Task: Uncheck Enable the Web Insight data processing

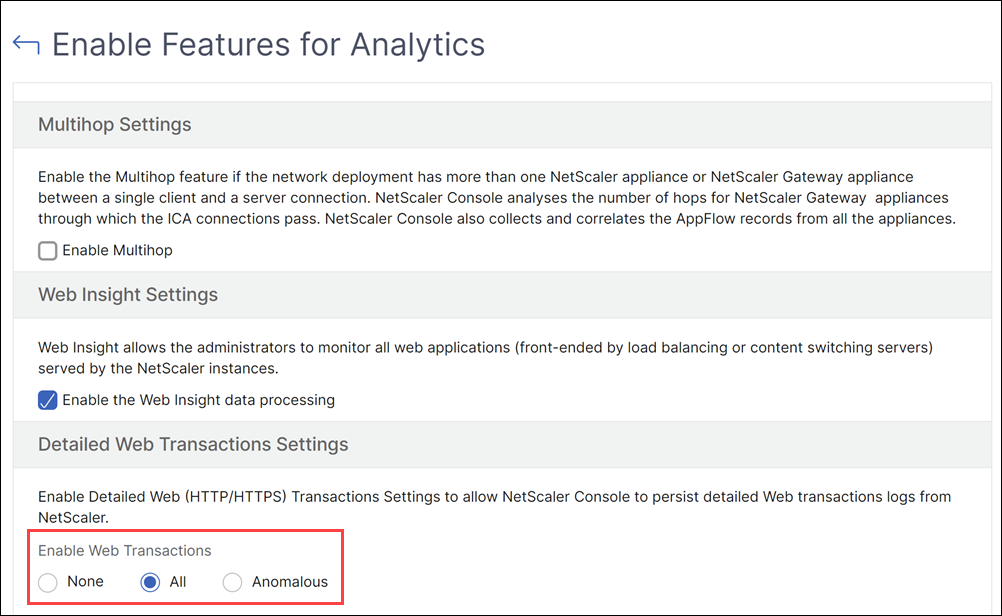Action: pyautogui.click(x=47, y=400)
